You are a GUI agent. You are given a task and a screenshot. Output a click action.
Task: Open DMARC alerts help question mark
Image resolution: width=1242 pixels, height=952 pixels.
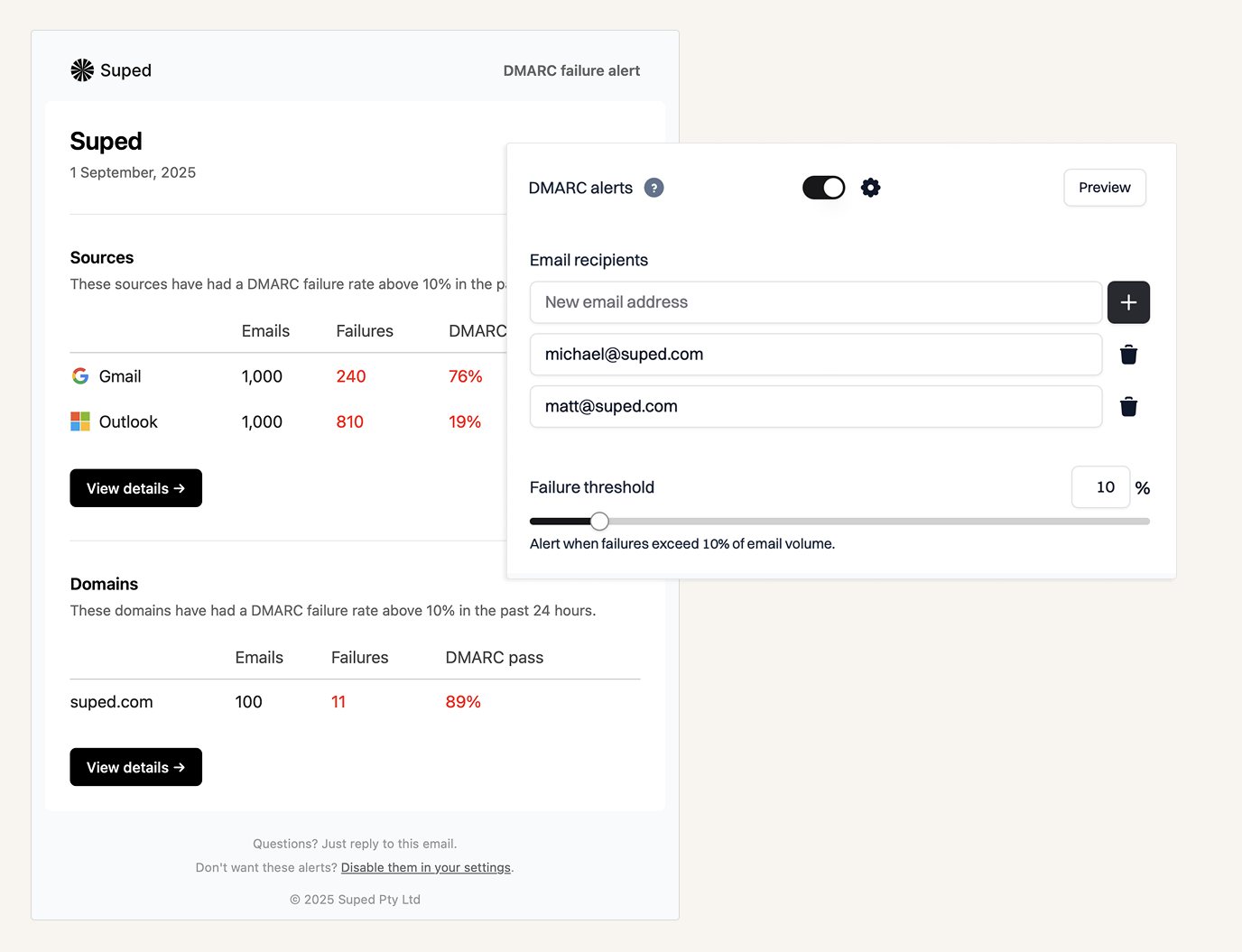coord(653,188)
